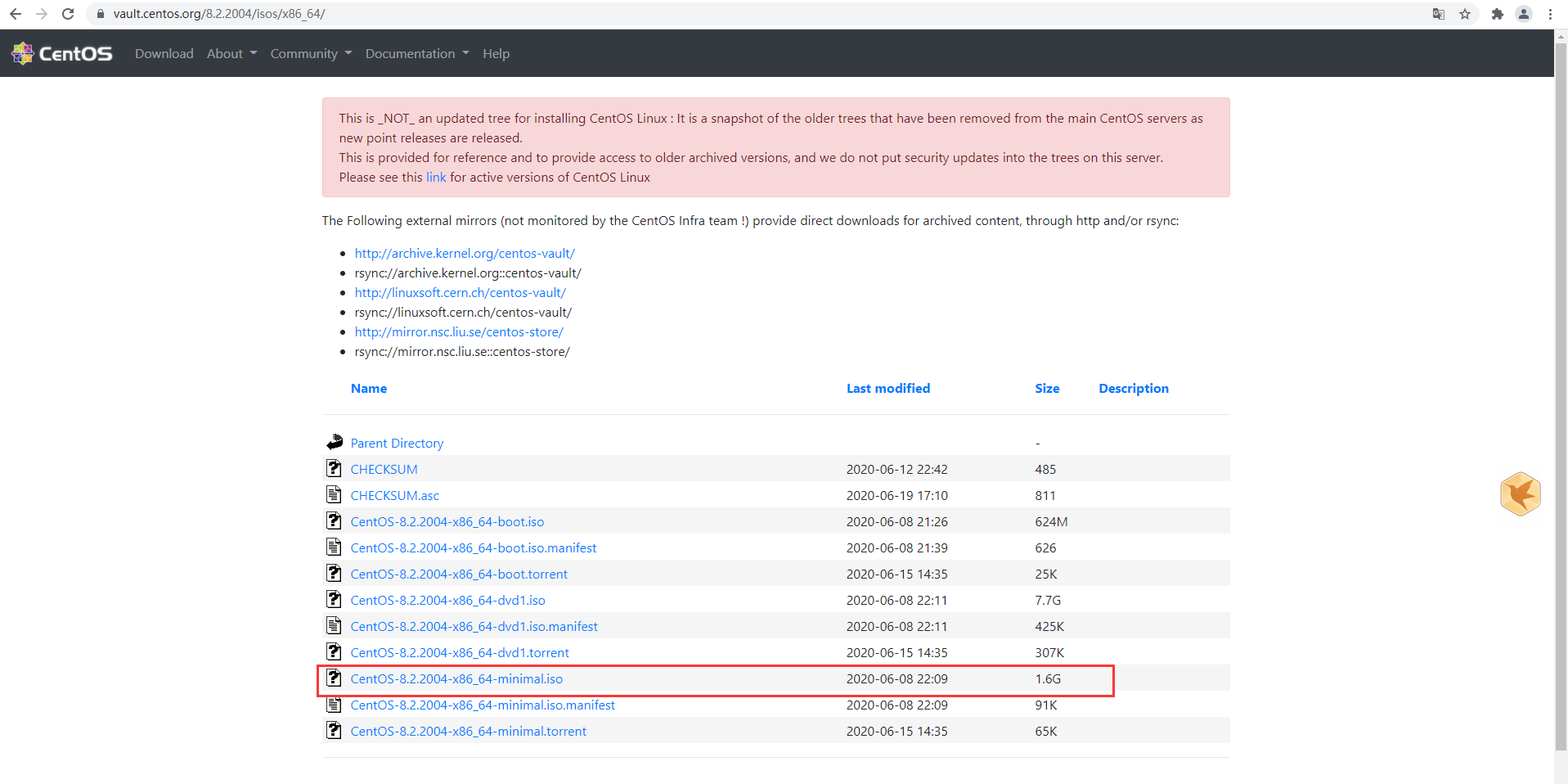This screenshot has width=1568, height=784.
Task: Open the Chrome three-dot menu
Action: pos(1550,14)
